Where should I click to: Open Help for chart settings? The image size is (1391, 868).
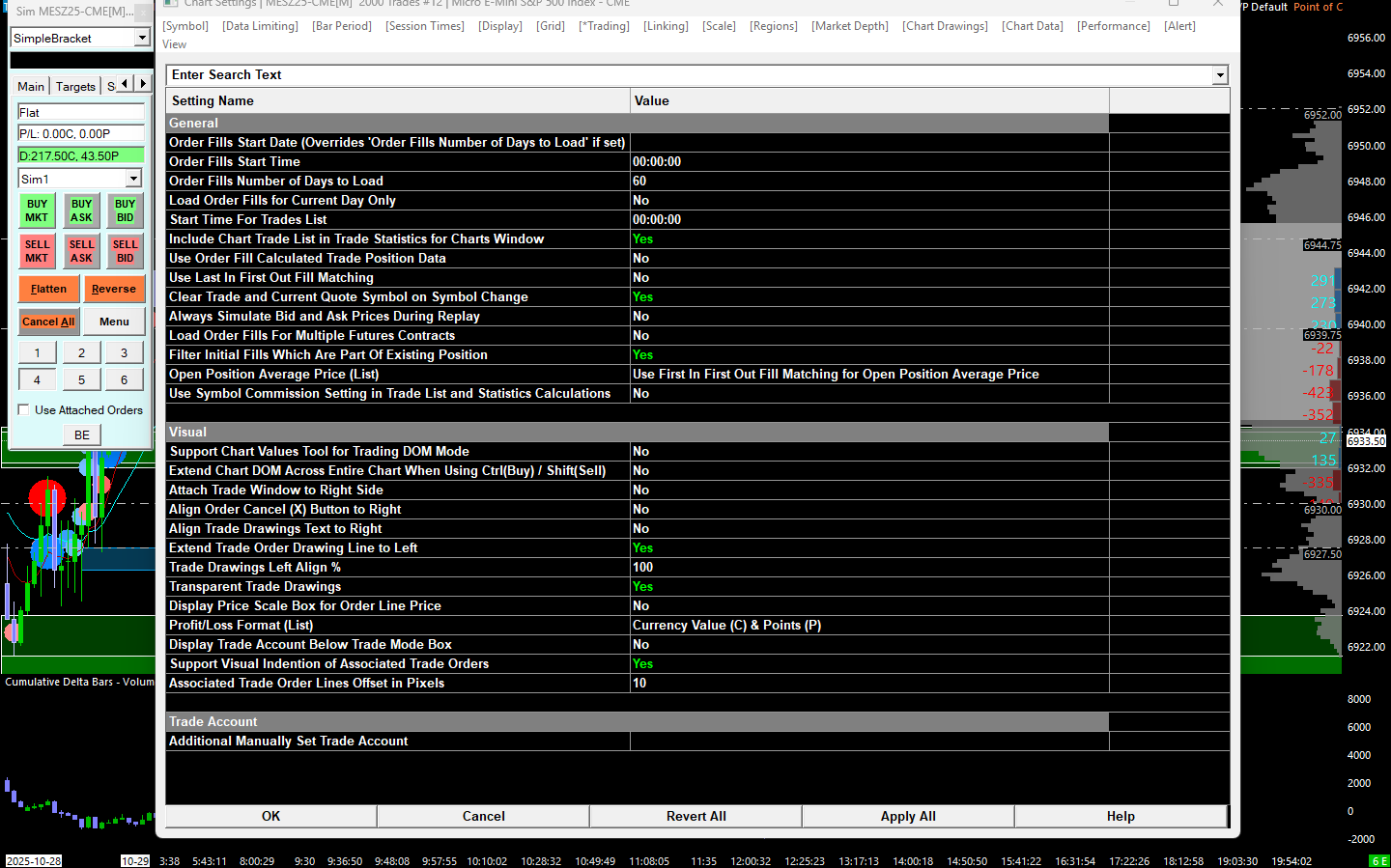1121,816
